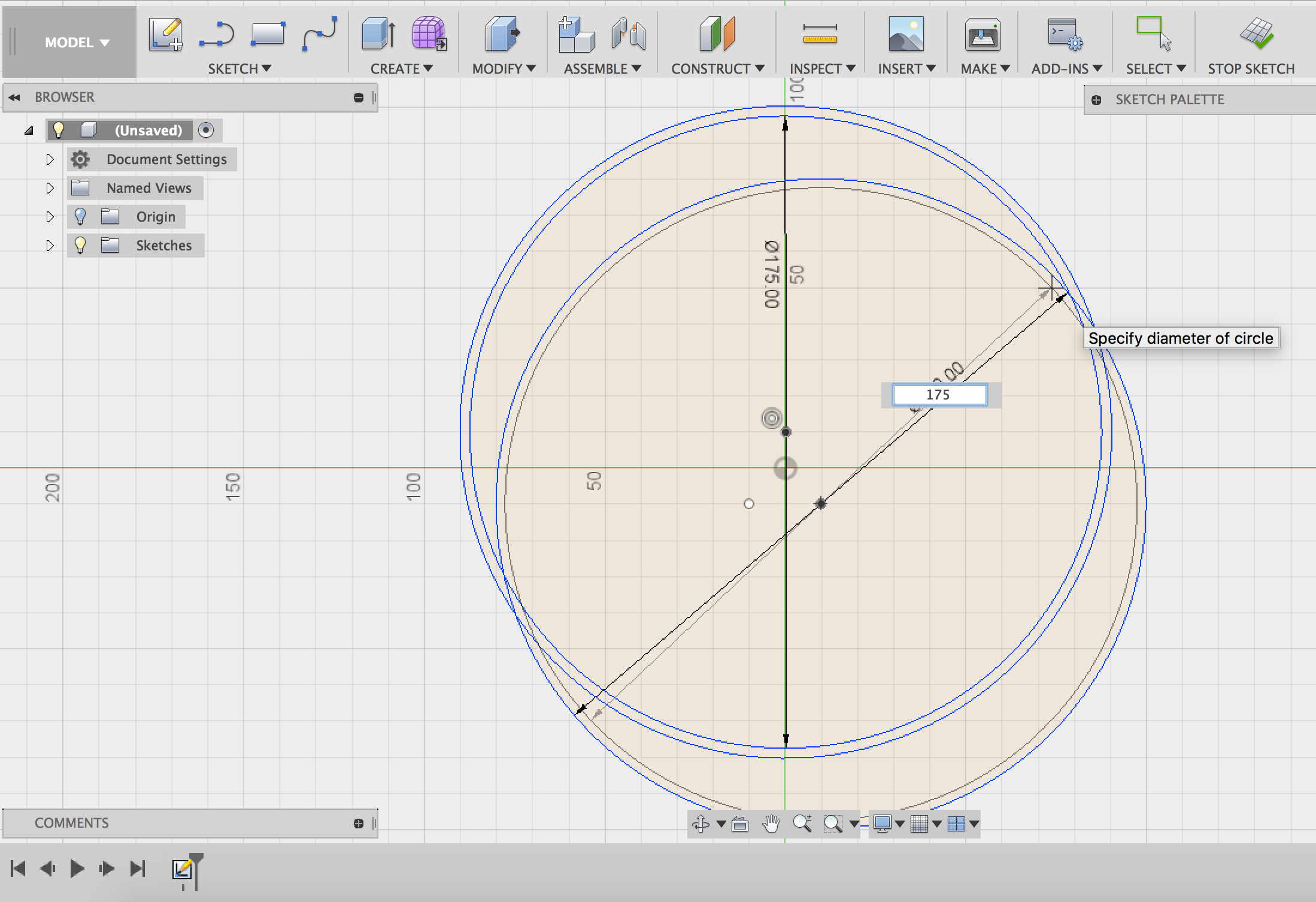This screenshot has height=902, width=1316.
Task: Activate the Unsaved component radio button
Action: pyautogui.click(x=206, y=131)
